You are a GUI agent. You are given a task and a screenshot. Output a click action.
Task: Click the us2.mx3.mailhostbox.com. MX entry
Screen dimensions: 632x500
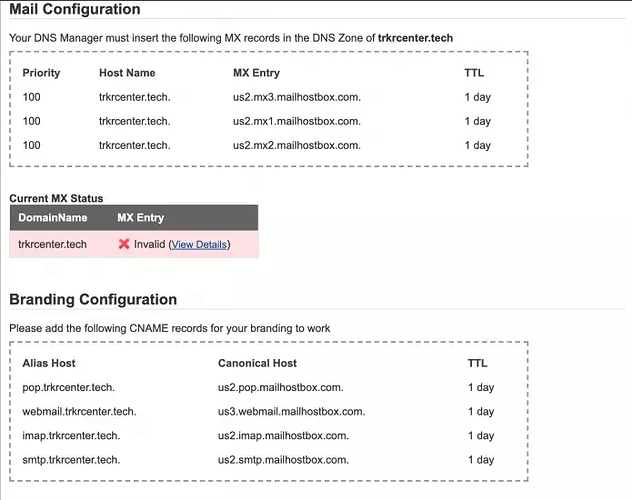(x=296, y=97)
